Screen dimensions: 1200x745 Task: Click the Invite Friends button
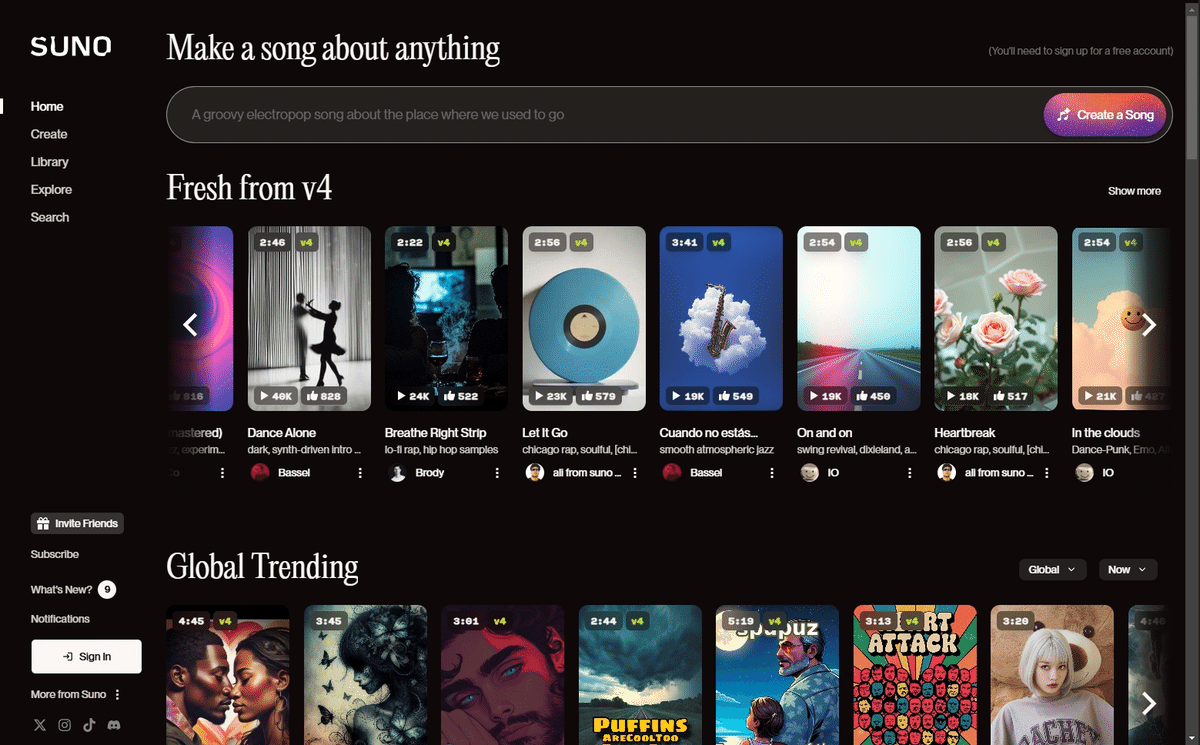click(77, 523)
